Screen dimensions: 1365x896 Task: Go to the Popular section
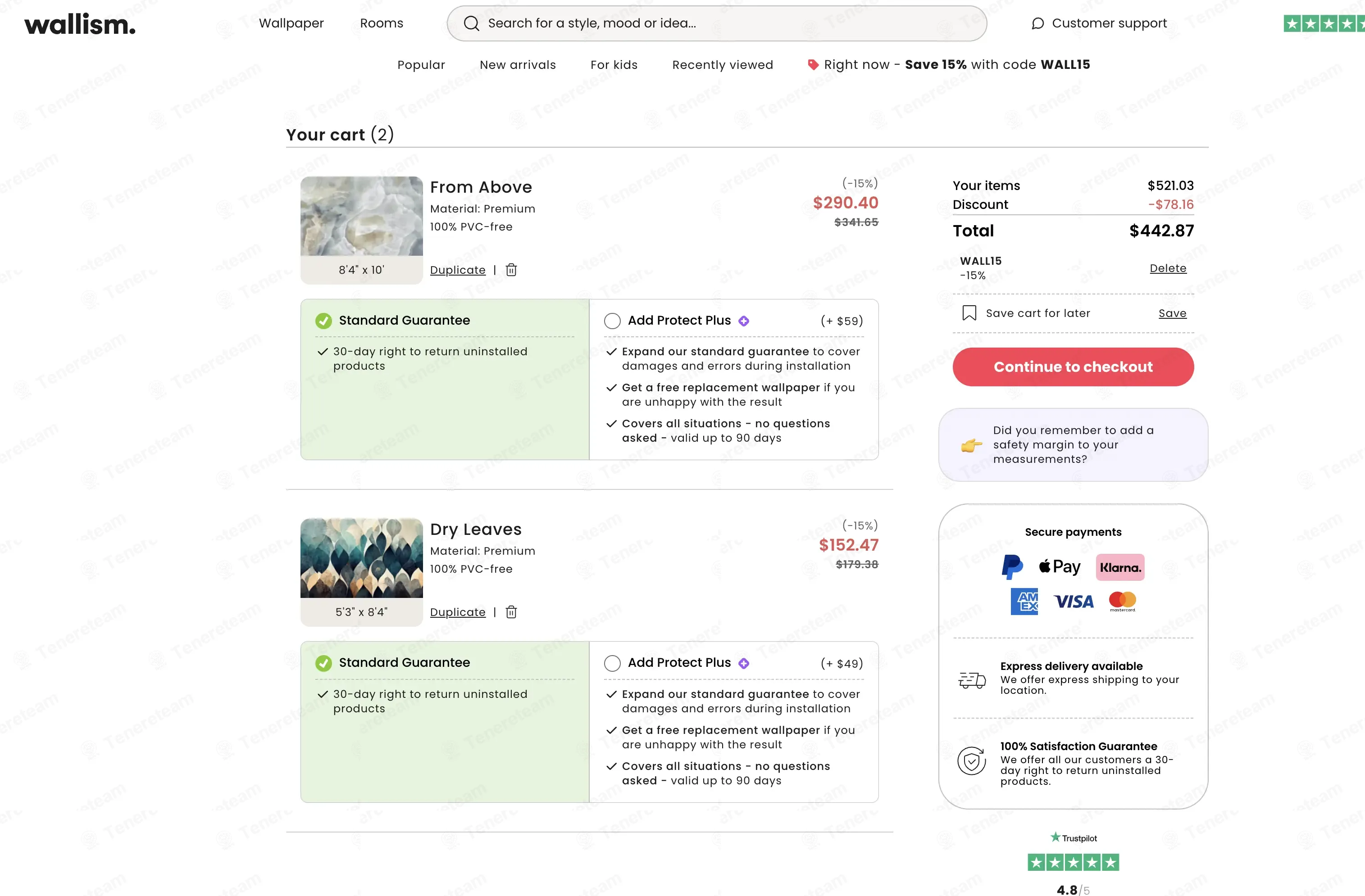coord(421,65)
